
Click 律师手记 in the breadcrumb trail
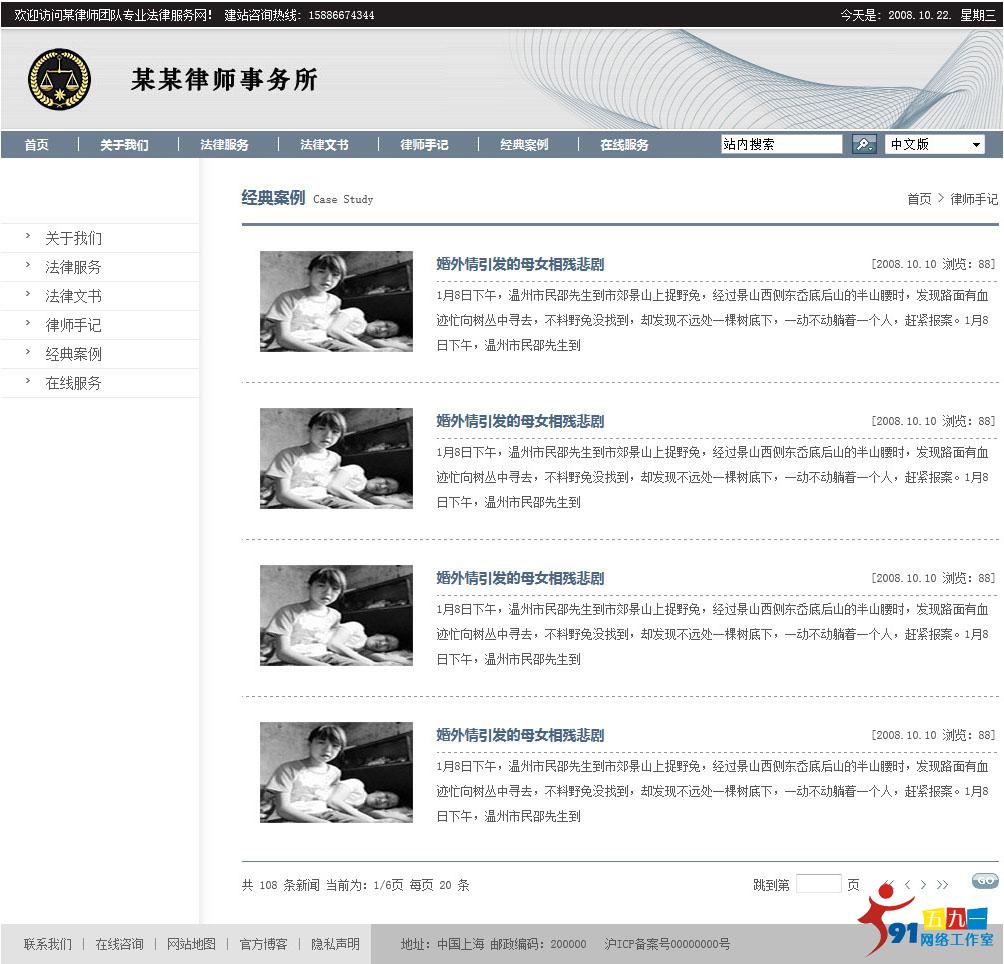(x=972, y=198)
